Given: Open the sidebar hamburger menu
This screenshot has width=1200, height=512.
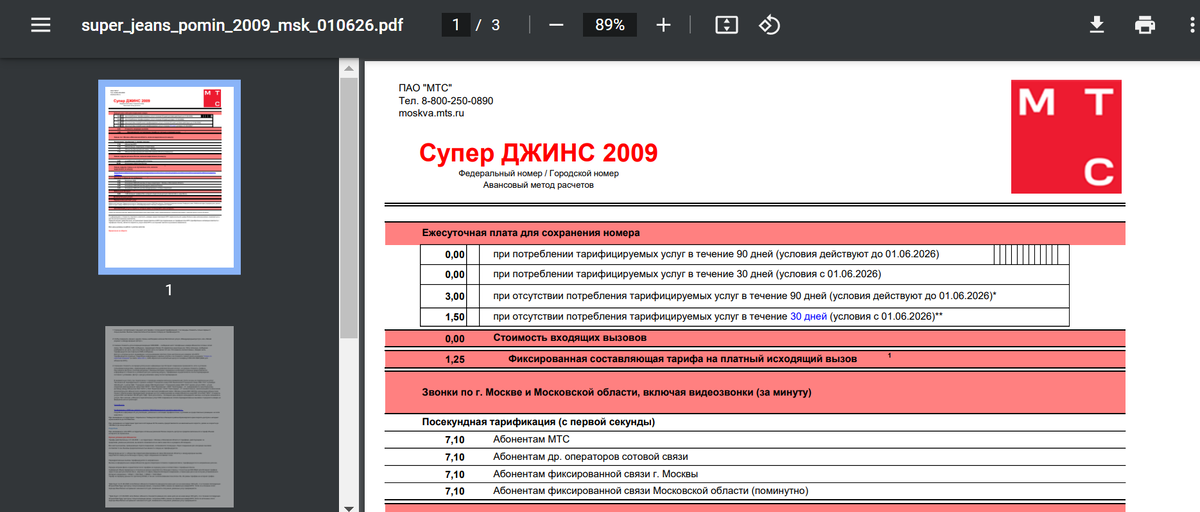Looking at the screenshot, I should tap(40, 25).
